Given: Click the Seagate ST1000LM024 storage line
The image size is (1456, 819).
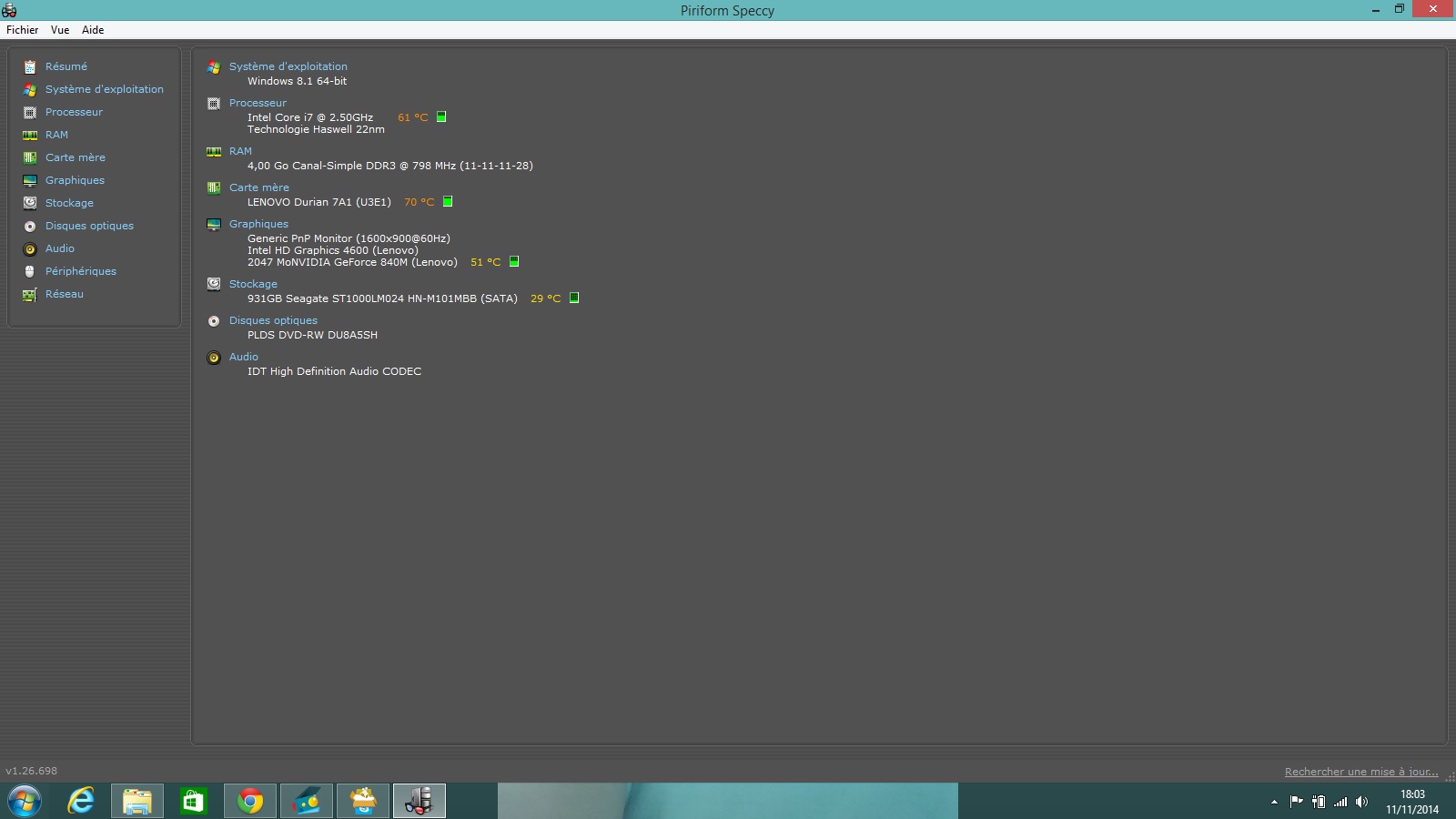Looking at the screenshot, I should (382, 298).
